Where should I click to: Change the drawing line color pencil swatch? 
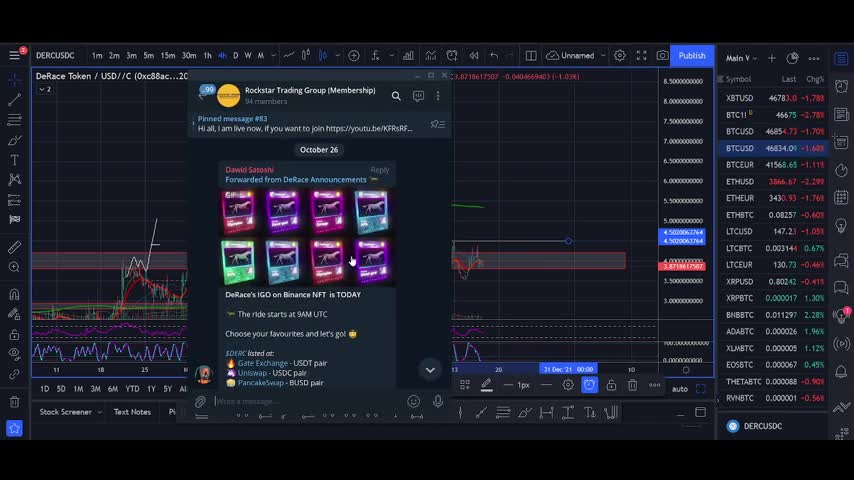pyautogui.click(x=486, y=385)
